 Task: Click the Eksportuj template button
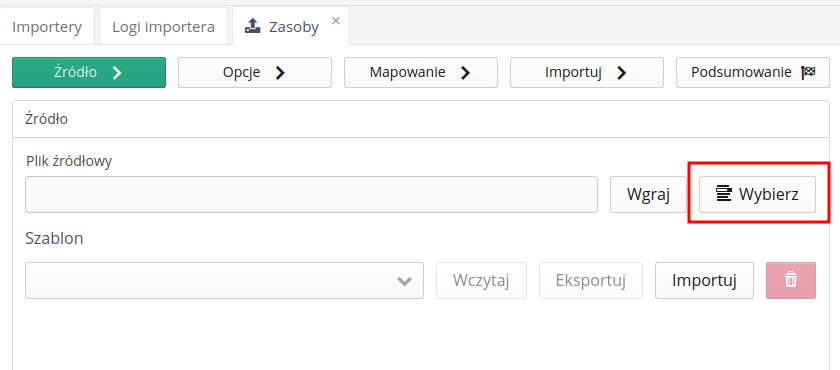pyautogui.click(x=591, y=280)
